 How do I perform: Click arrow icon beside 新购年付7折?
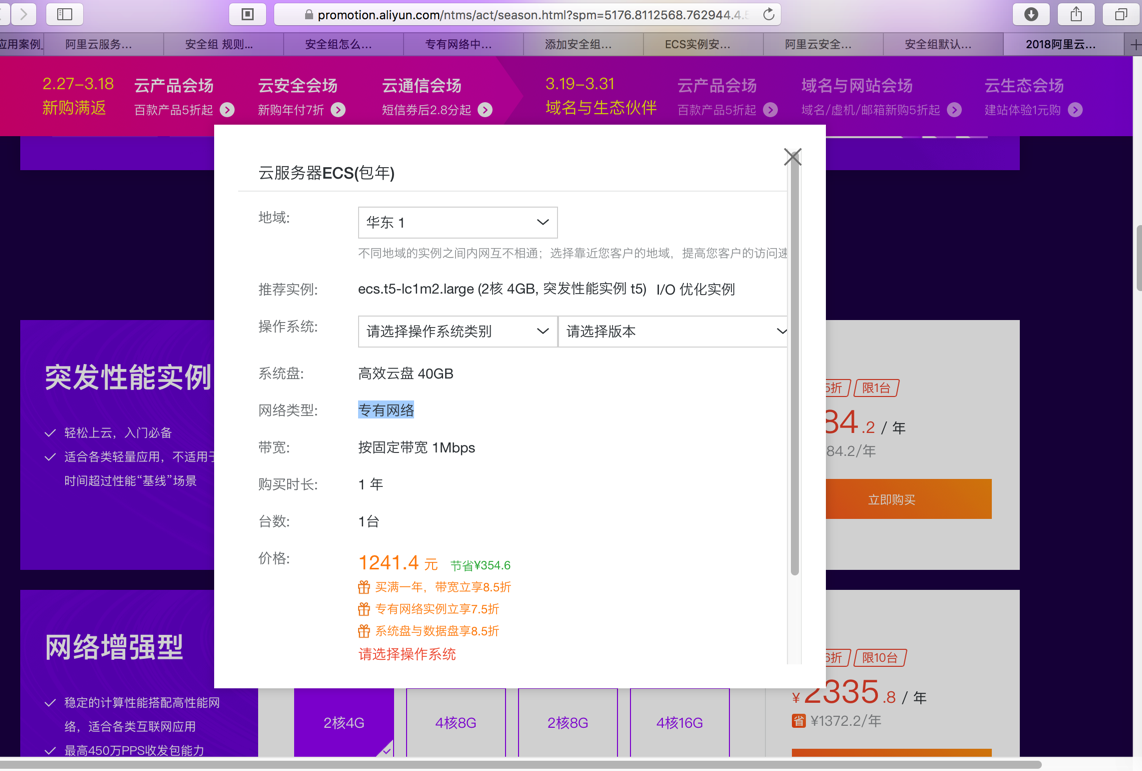click(x=338, y=110)
